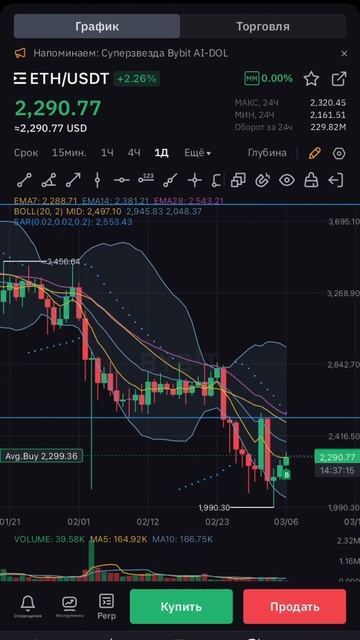360x640 pixels.
Task: Select the 1Ч timeframe
Action: (x=107, y=153)
